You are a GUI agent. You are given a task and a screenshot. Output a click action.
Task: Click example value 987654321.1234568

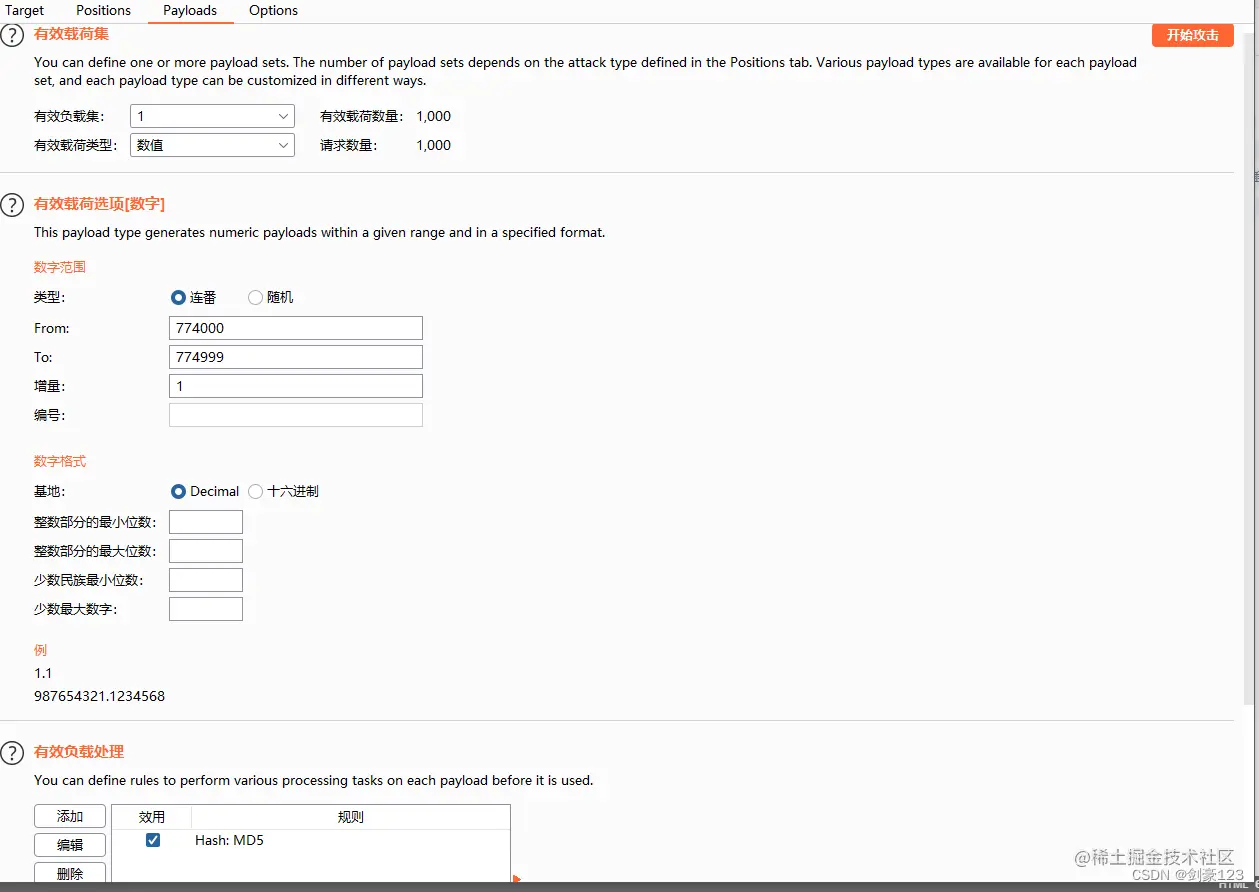click(100, 696)
